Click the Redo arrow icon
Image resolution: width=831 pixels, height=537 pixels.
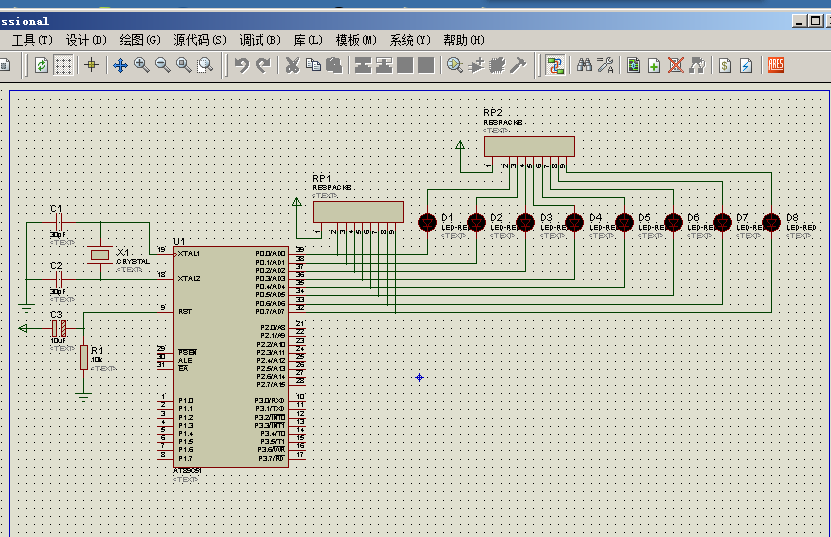click(263, 66)
